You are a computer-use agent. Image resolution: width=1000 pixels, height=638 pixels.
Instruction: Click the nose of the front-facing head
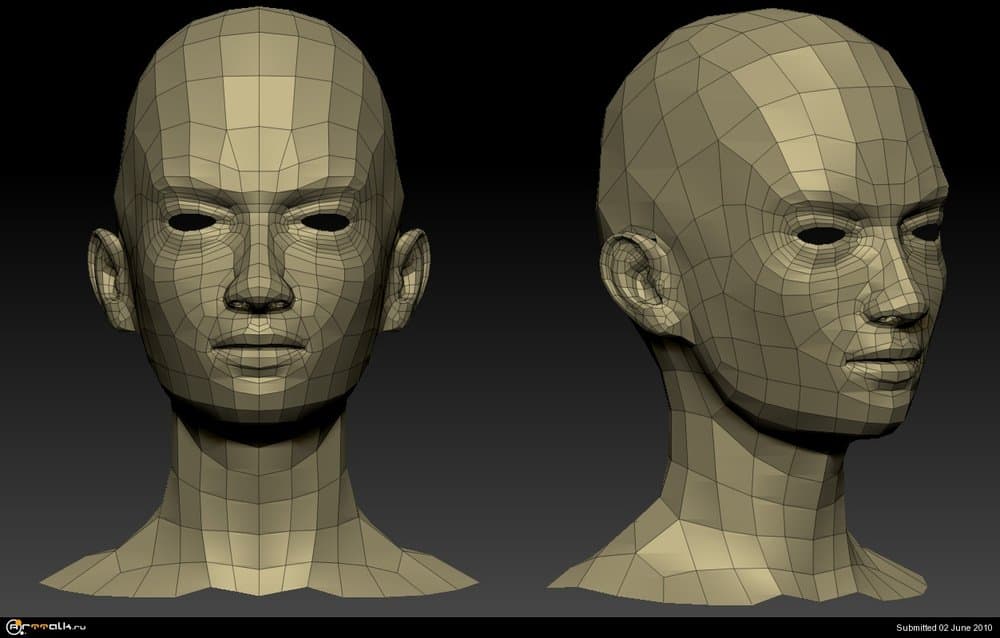pos(257,290)
